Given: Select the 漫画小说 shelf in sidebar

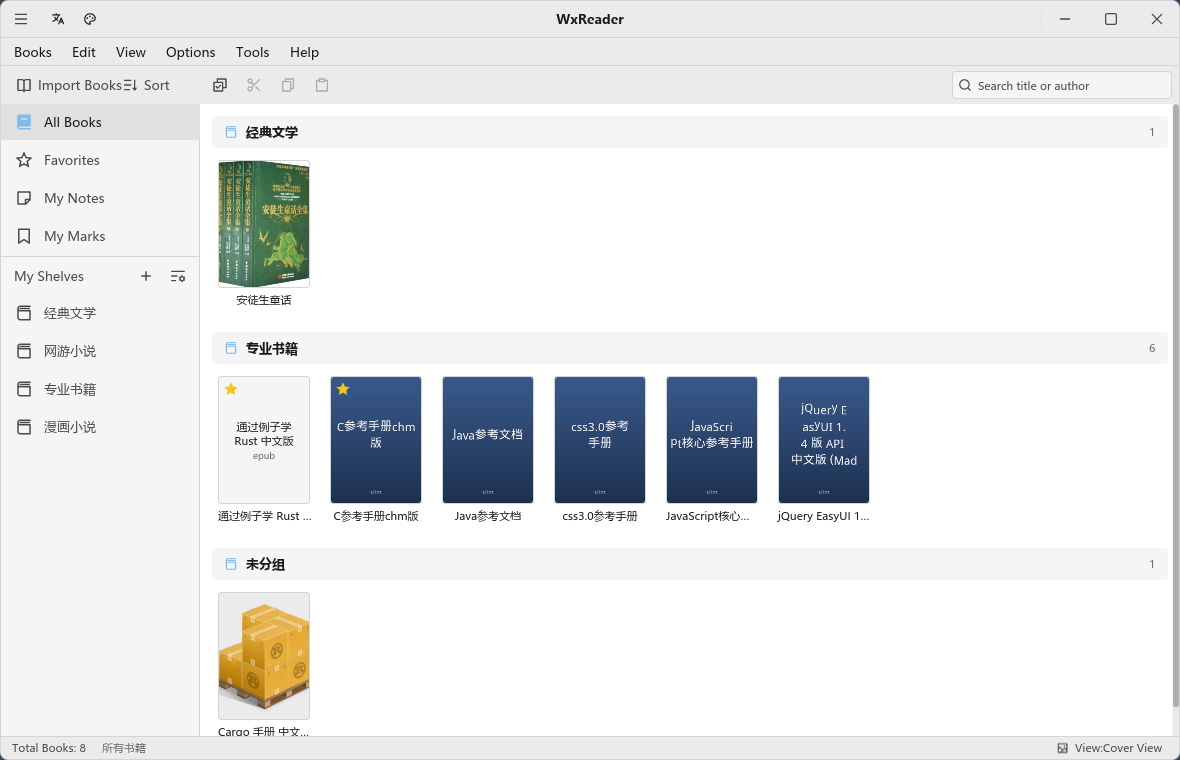Looking at the screenshot, I should coord(100,427).
